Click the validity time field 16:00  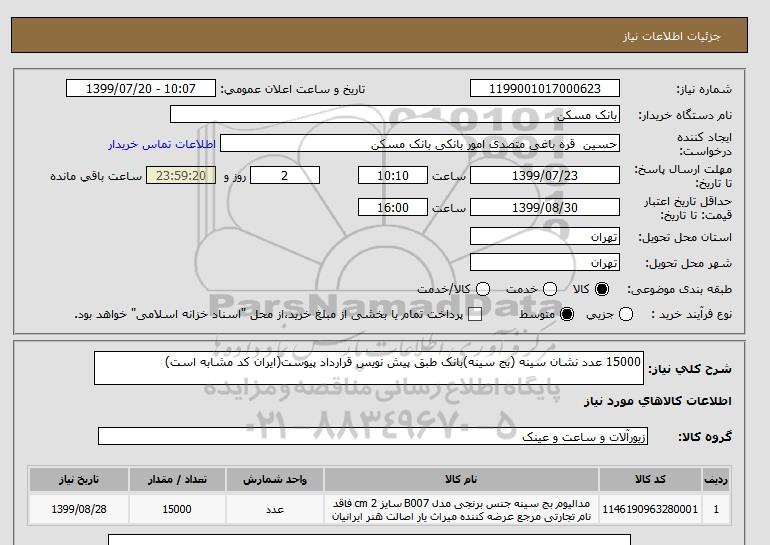[393, 208]
